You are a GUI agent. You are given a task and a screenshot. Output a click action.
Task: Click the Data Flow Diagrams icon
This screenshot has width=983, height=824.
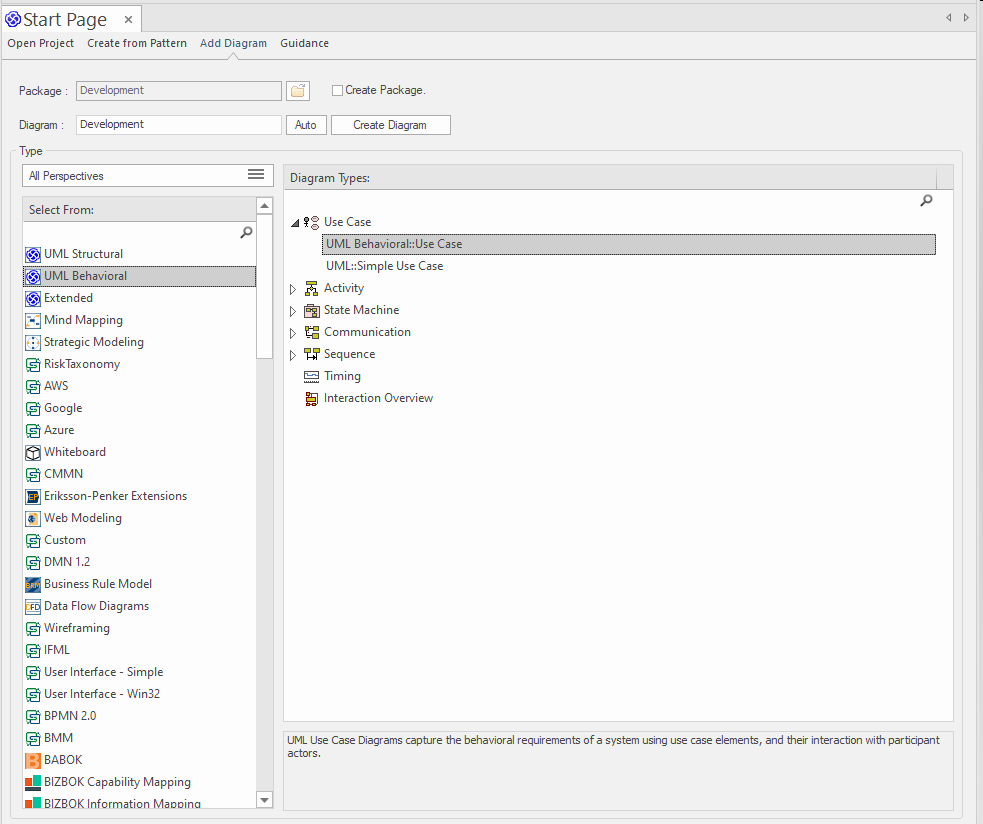pos(33,606)
